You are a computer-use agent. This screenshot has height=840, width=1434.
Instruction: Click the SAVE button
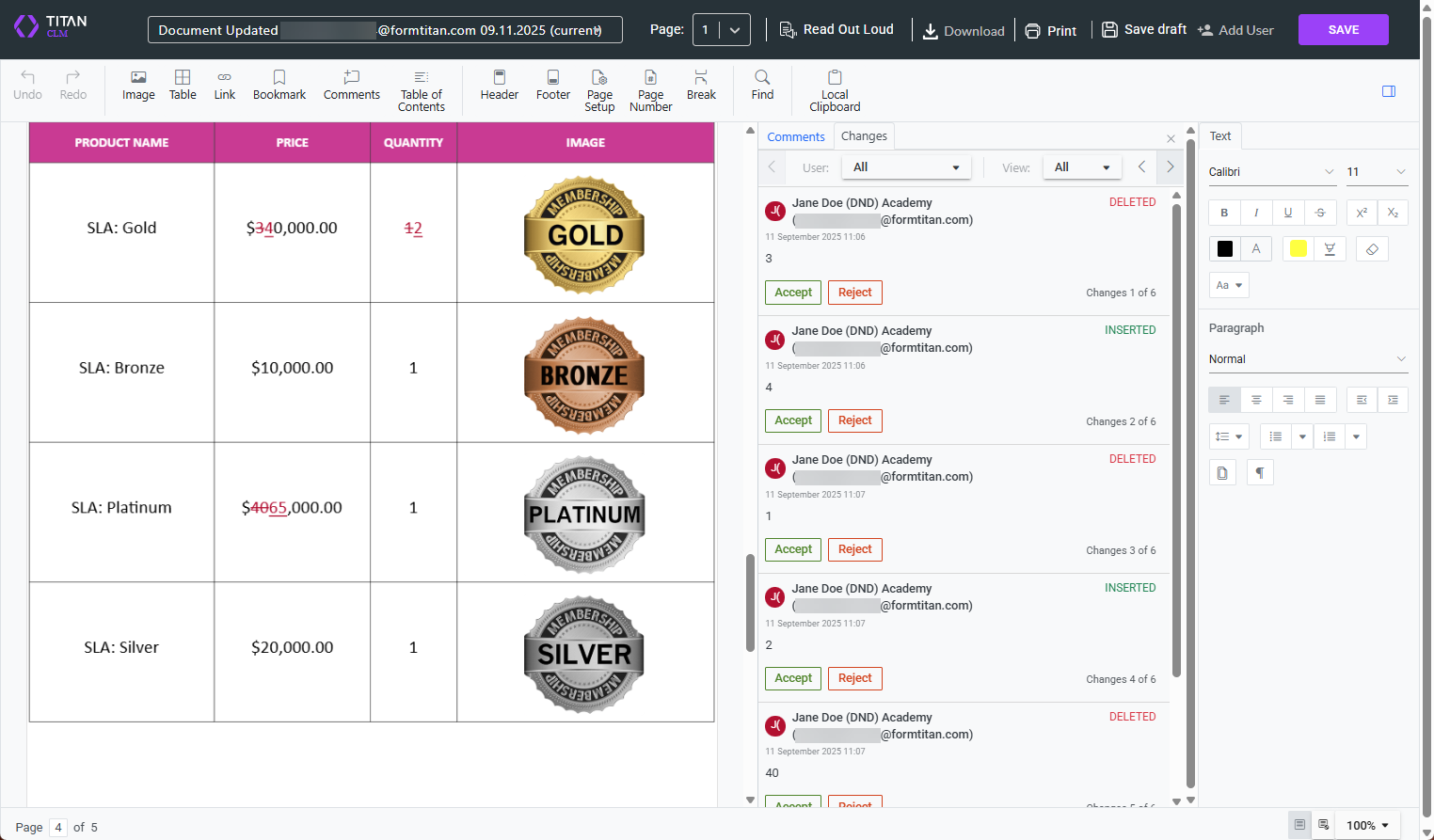tap(1343, 29)
